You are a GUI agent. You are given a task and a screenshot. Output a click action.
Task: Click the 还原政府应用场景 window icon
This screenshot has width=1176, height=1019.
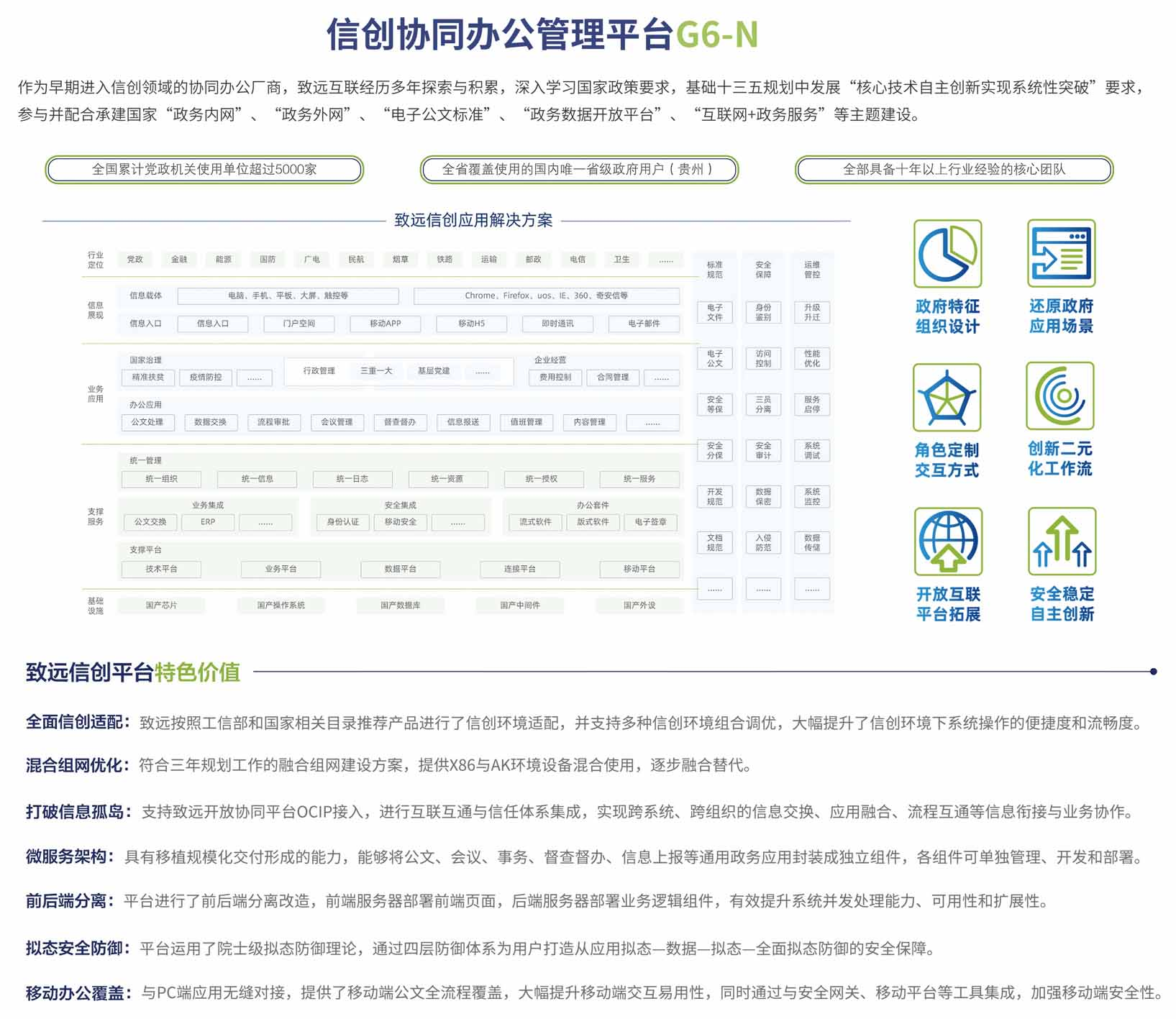pos(1061,253)
